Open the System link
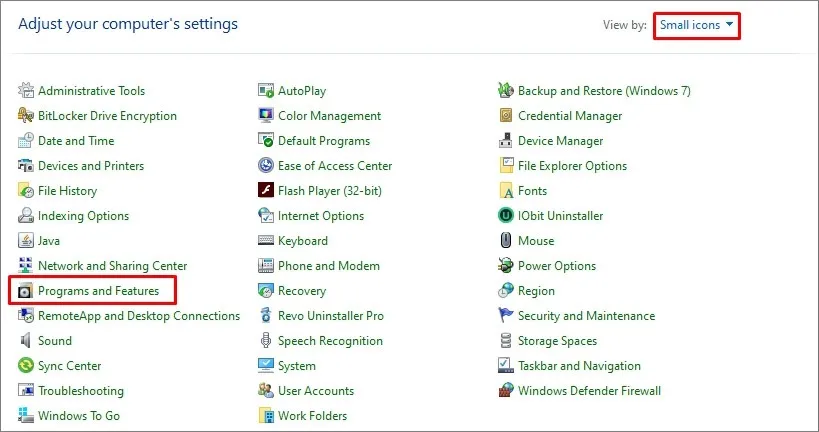 pos(297,366)
